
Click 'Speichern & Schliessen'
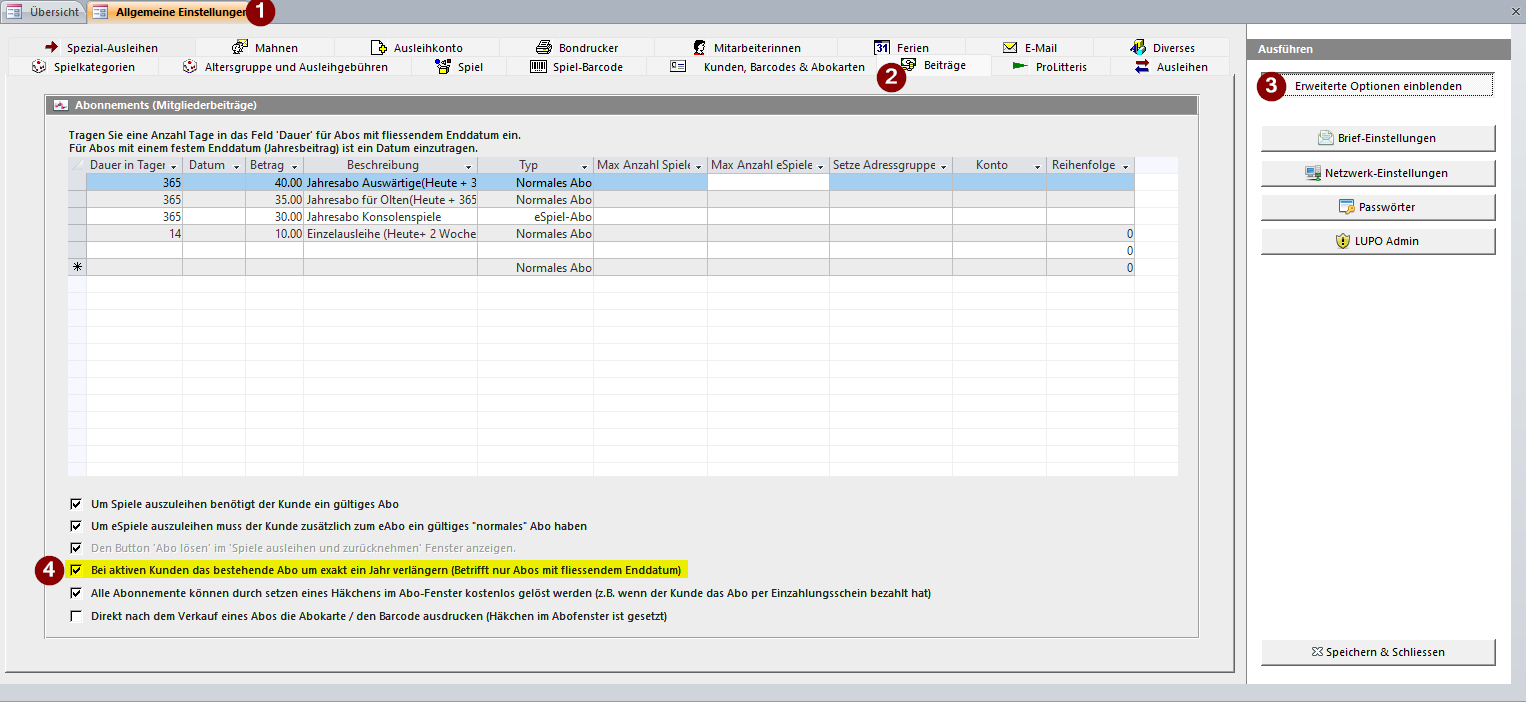[1378, 652]
